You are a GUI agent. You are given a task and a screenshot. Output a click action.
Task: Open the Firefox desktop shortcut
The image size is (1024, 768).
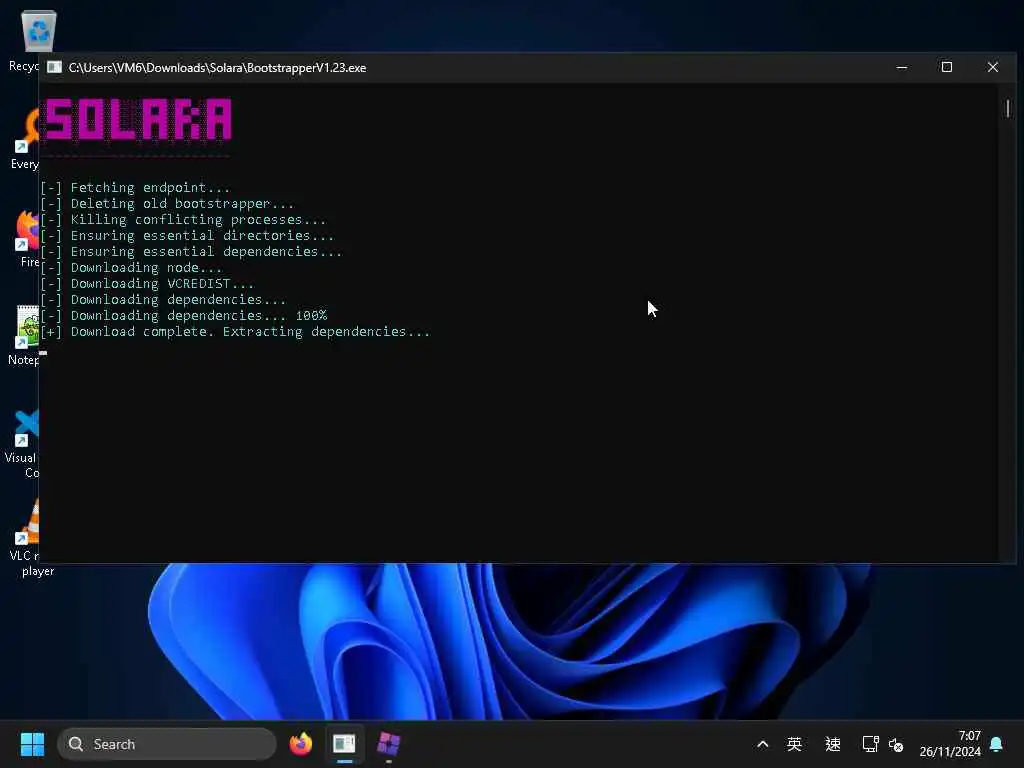point(27,236)
